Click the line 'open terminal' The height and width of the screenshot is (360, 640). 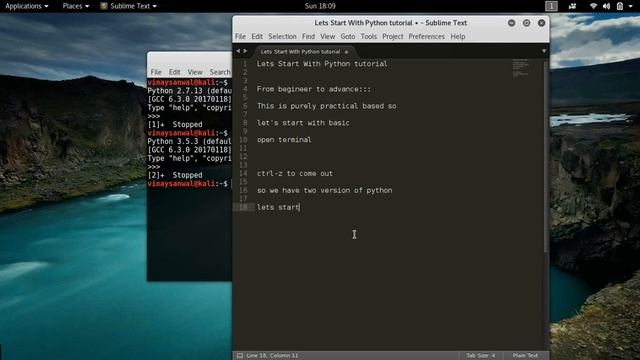click(284, 140)
